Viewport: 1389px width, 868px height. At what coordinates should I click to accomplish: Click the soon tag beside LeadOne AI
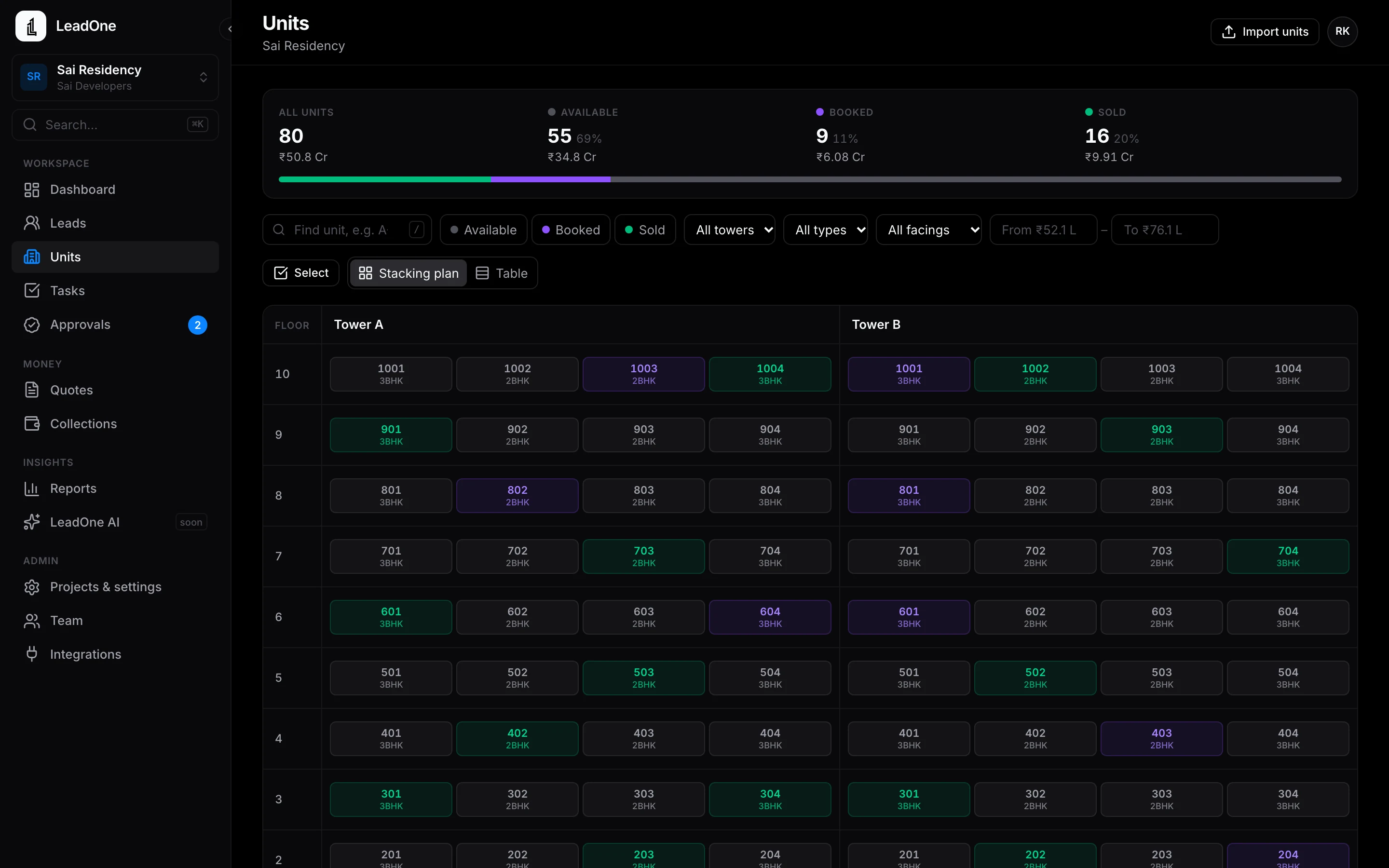tap(191, 522)
